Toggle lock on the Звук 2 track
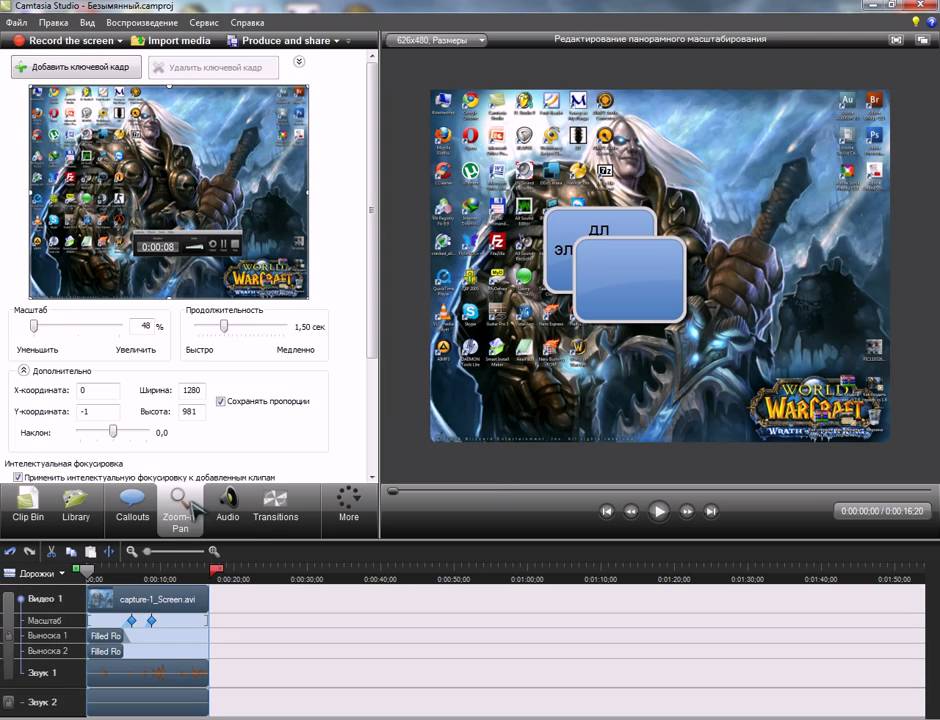Viewport: 940px width, 720px height. [x=8, y=701]
